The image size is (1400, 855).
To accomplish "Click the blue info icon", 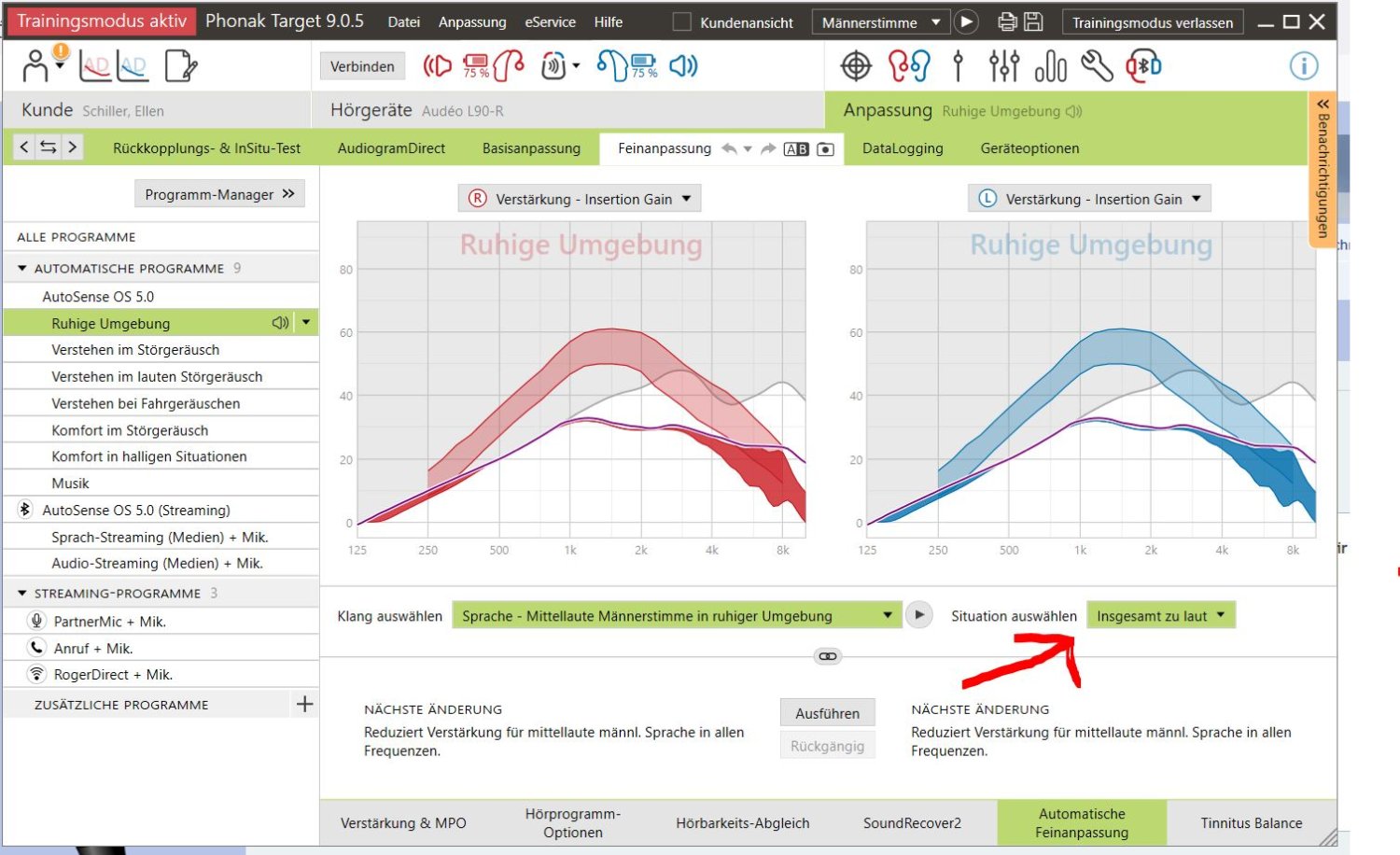I will click(x=1303, y=66).
